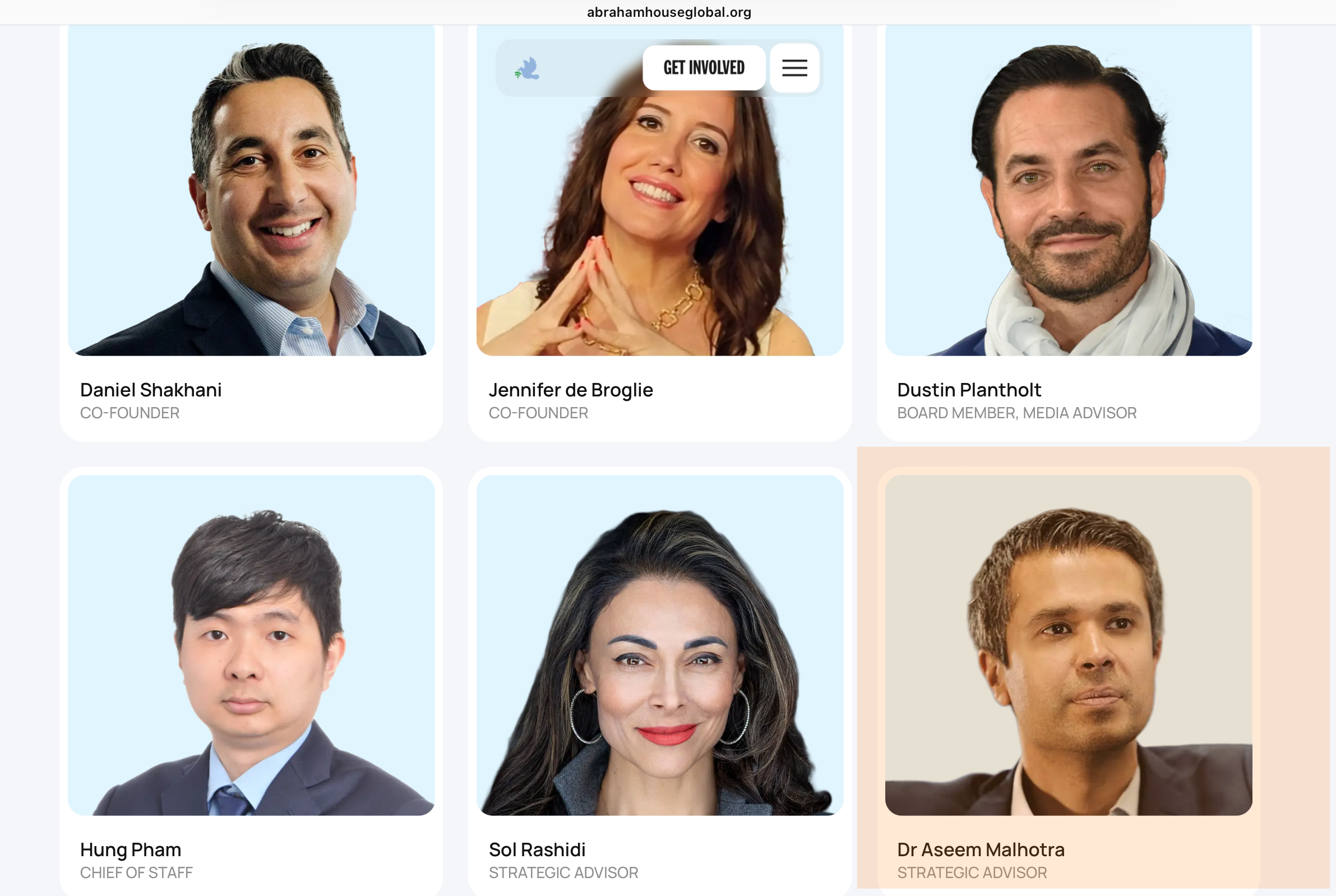Click the name Daniel Shakhani

click(x=151, y=390)
